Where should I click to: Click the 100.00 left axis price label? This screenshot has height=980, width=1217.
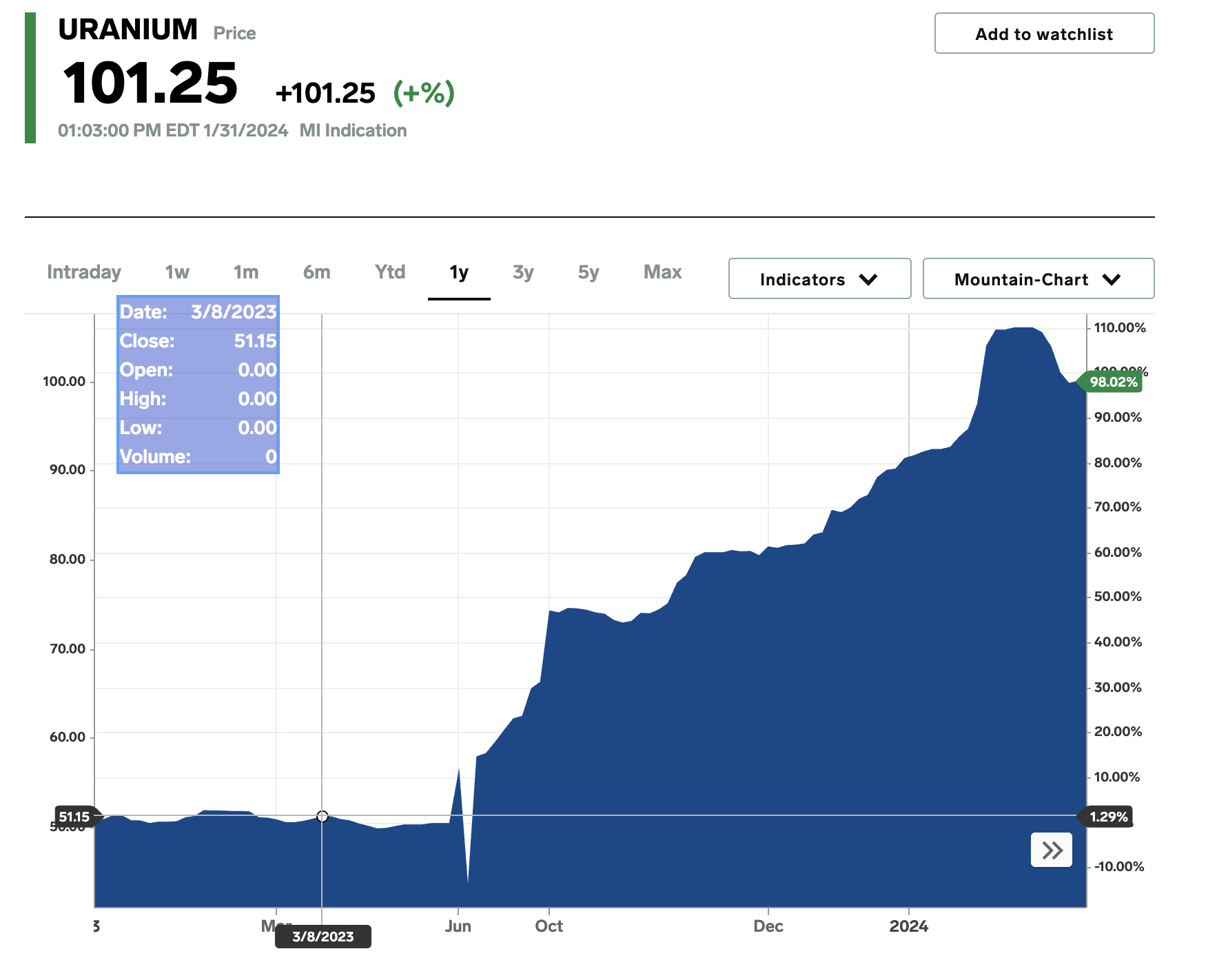tap(64, 381)
